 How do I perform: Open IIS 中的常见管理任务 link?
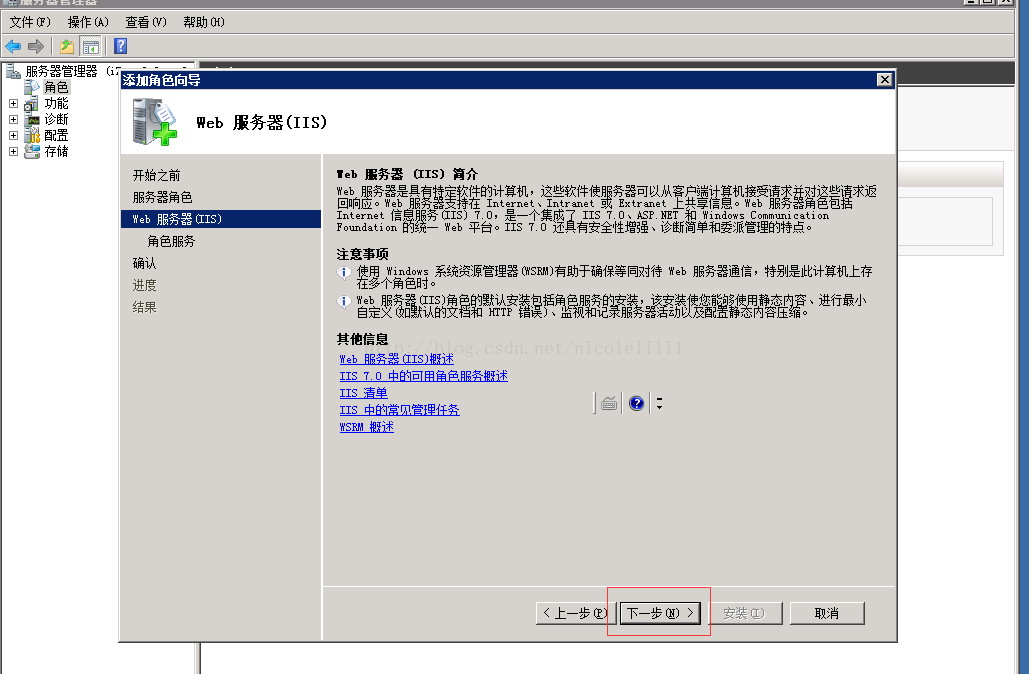tap(399, 410)
